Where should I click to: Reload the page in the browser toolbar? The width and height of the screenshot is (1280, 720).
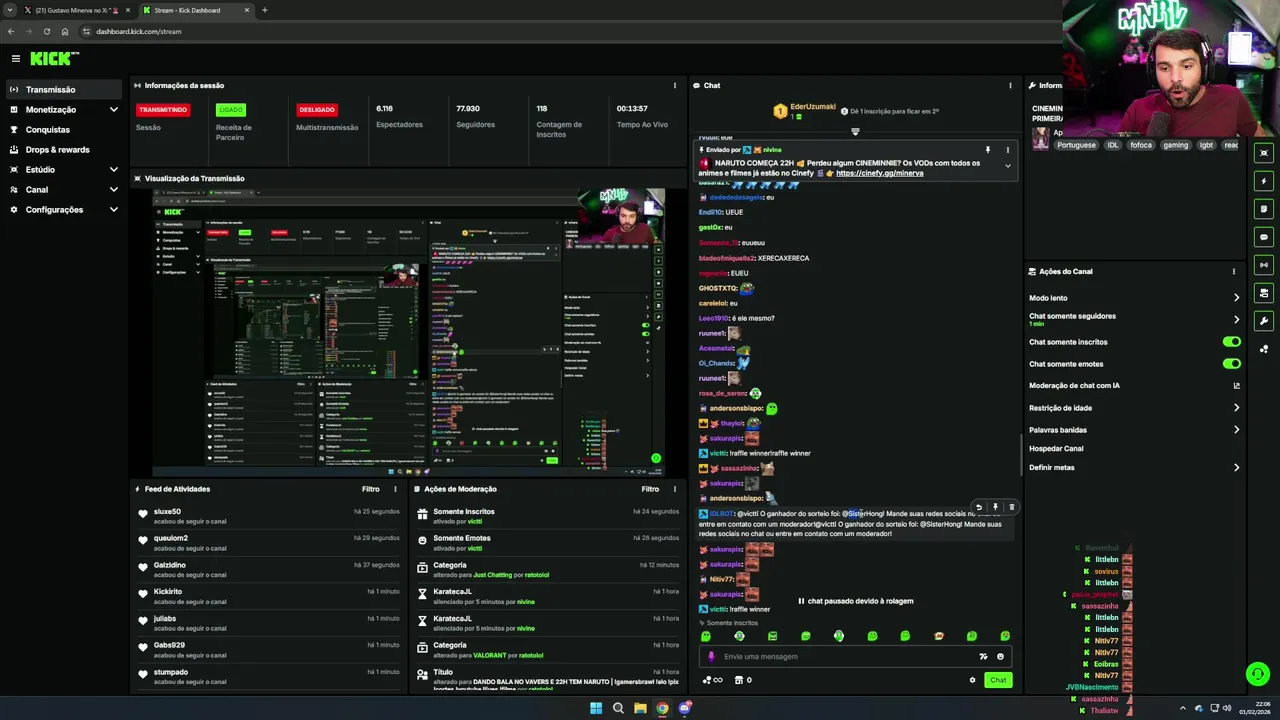pos(46,31)
